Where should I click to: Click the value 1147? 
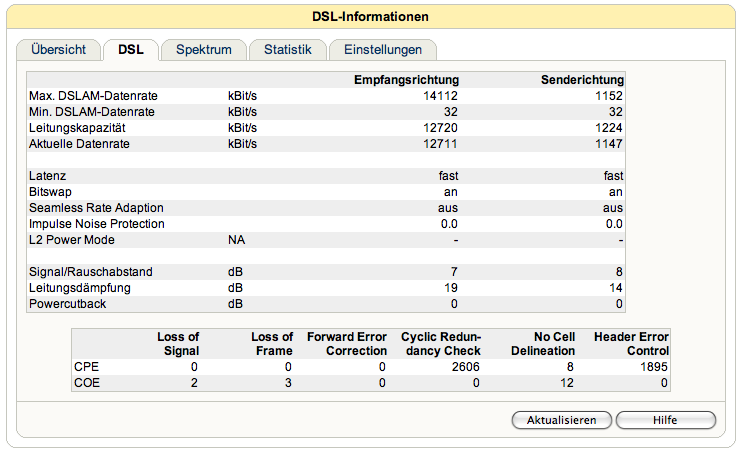pyautogui.click(x=609, y=144)
